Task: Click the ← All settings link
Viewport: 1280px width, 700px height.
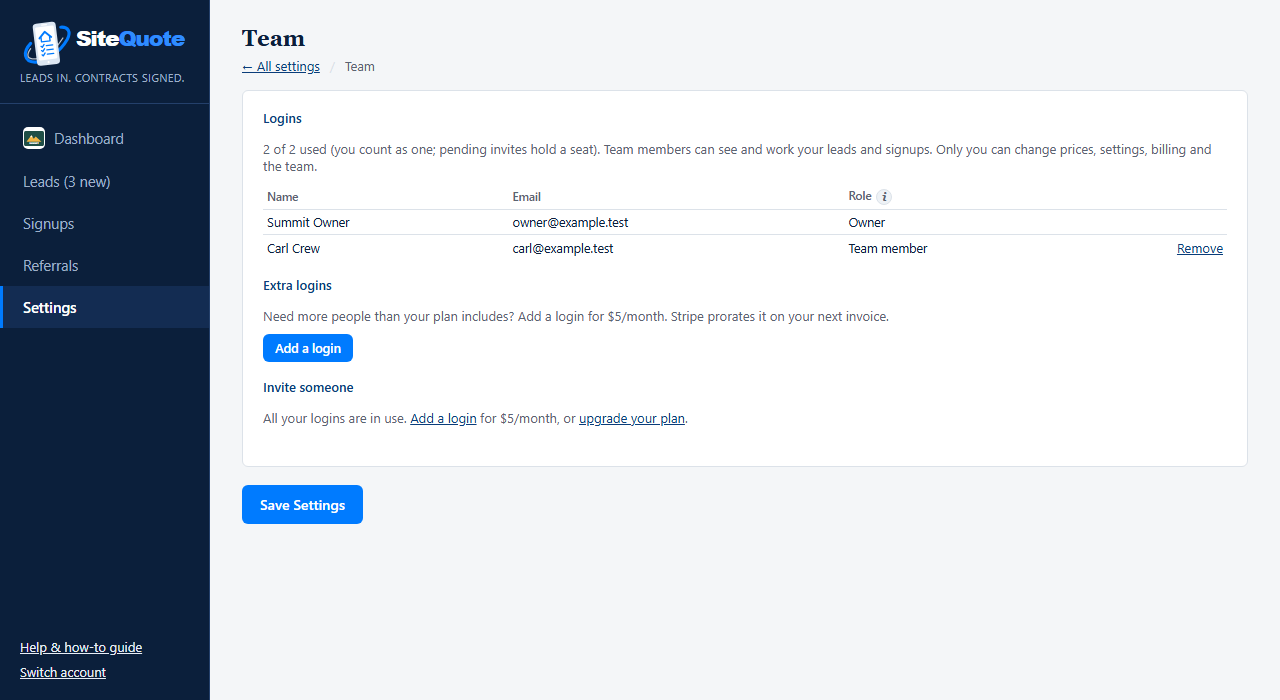Action: (281, 67)
